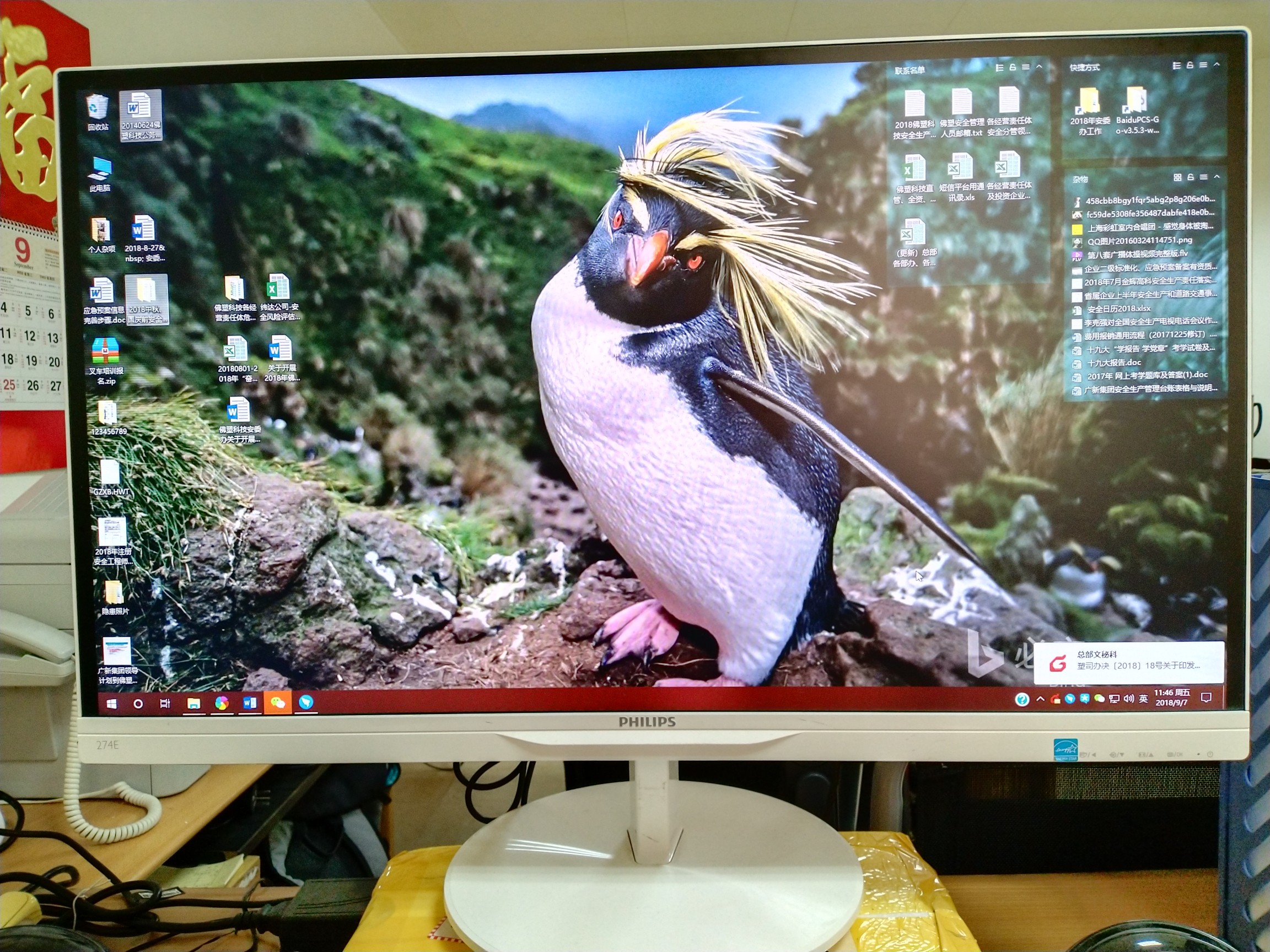This screenshot has height=952, width=1270.
Task: Select 安全日历2018.xlsx in the 杂物 list
Action: (1118, 309)
